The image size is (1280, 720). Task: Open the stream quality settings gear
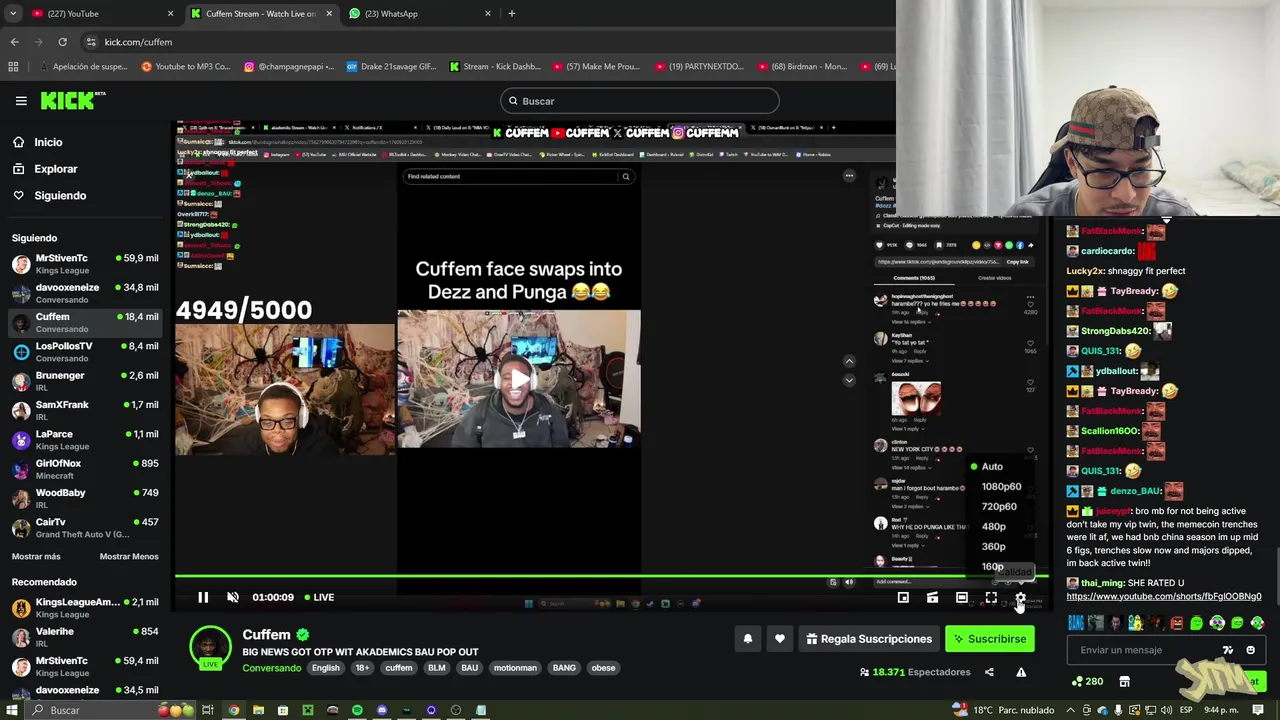click(1020, 598)
